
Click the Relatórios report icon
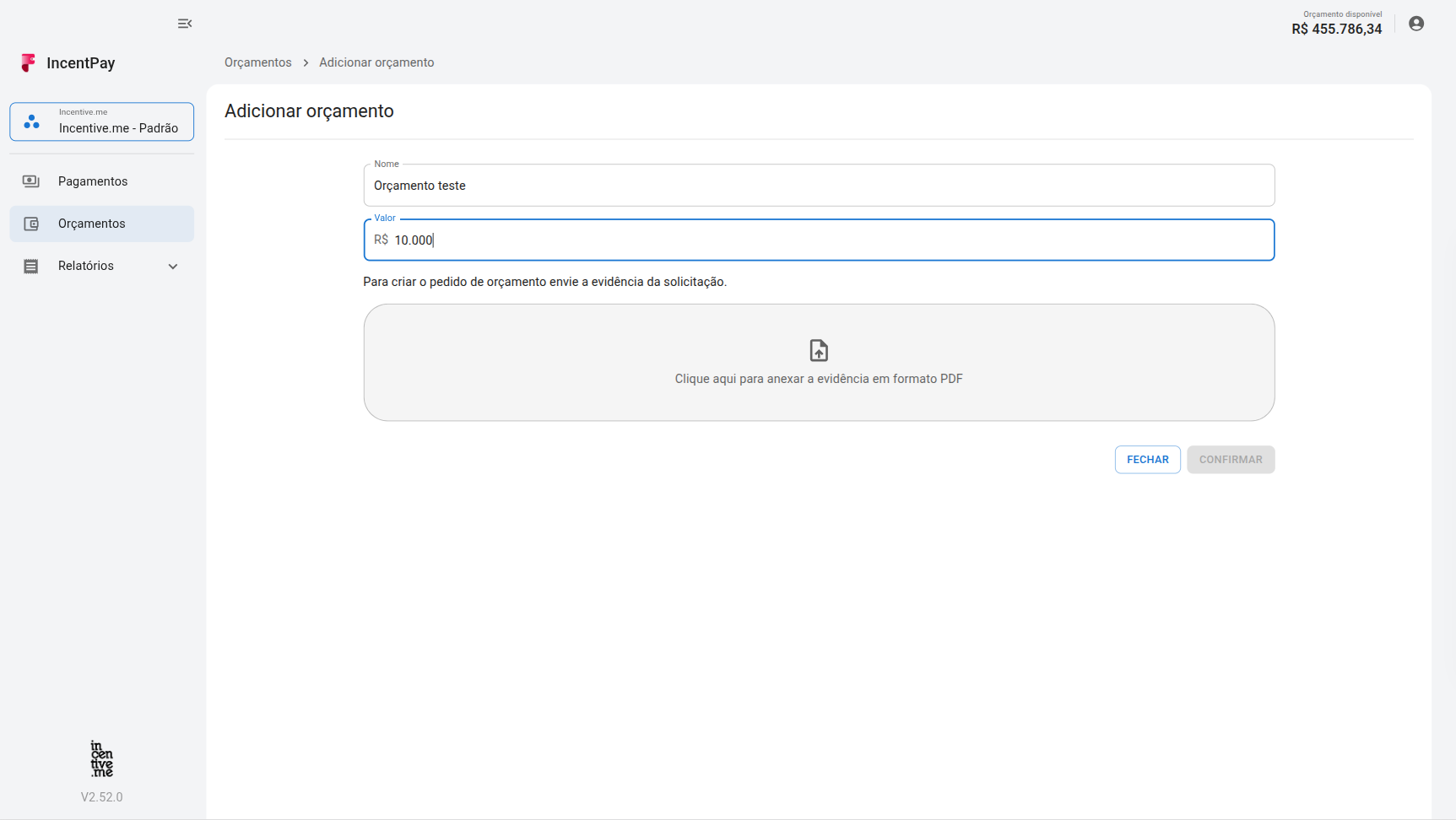[31, 266]
